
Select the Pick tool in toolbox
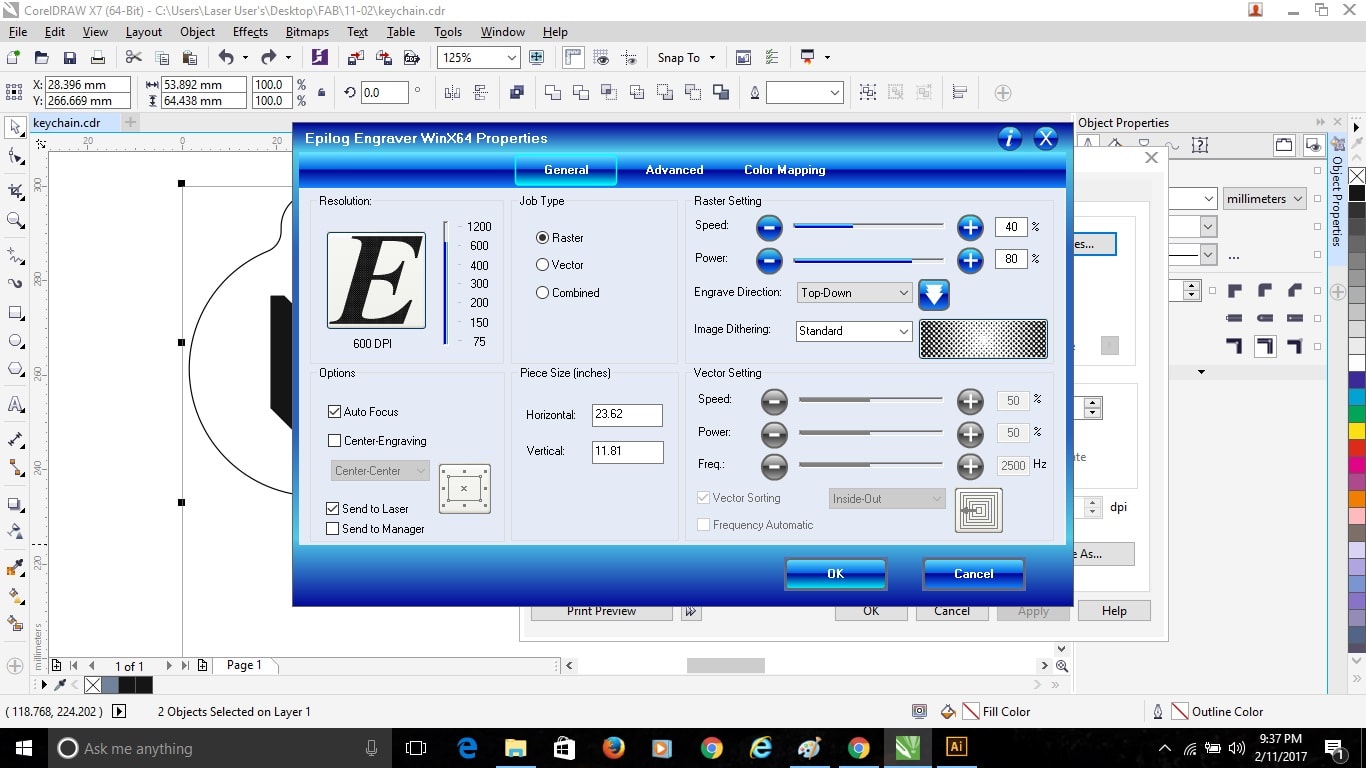[x=15, y=127]
